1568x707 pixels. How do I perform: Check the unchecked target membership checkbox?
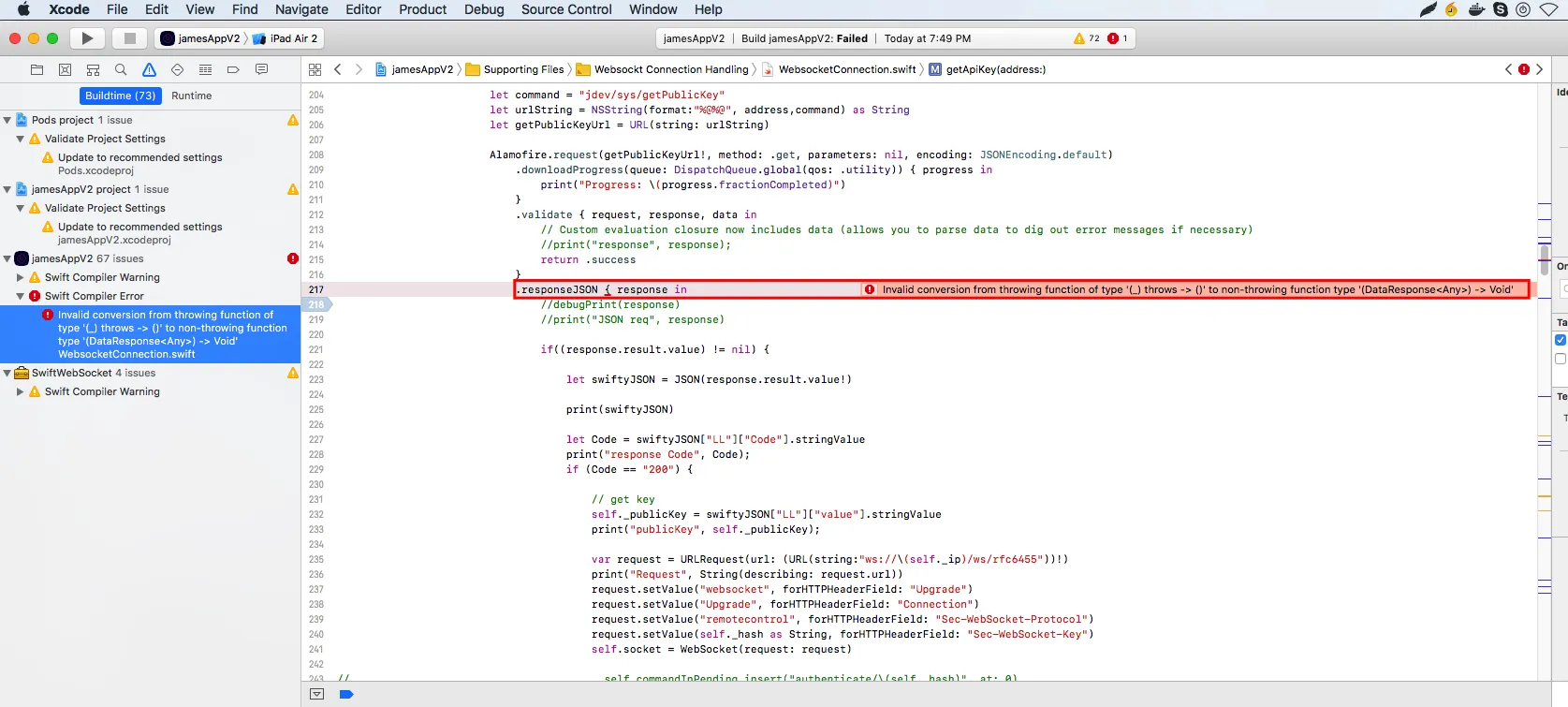point(1561,359)
